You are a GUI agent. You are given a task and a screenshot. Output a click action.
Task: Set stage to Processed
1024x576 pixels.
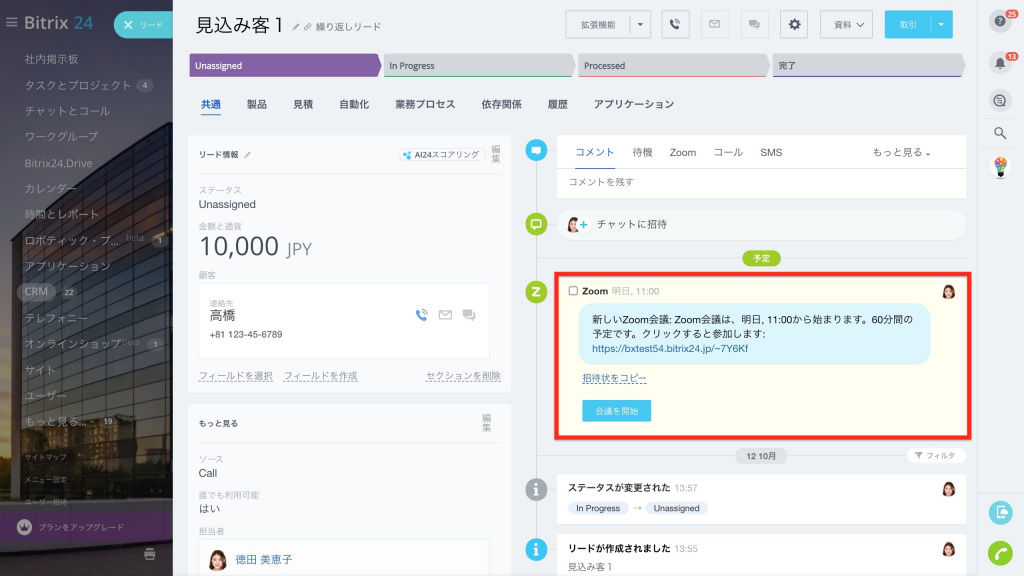tap(673, 65)
